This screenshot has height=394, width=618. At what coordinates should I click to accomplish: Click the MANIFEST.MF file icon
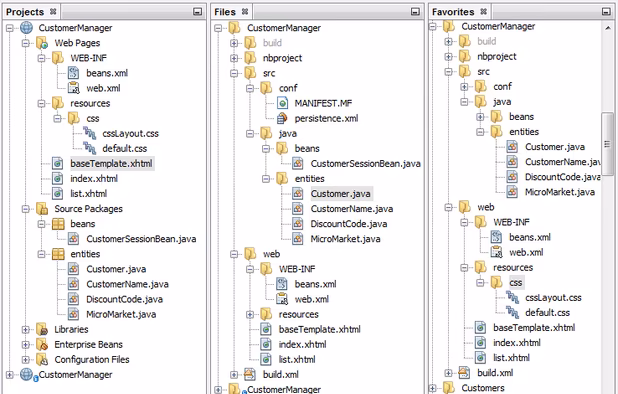(282, 103)
